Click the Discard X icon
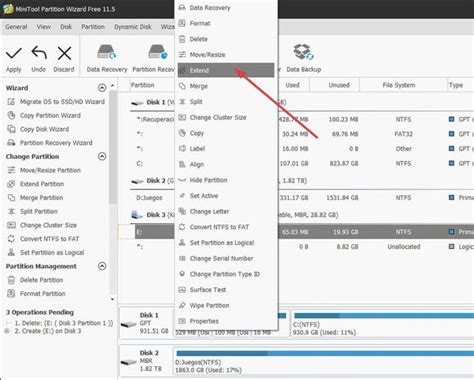This screenshot has height=380, width=474. 64,53
